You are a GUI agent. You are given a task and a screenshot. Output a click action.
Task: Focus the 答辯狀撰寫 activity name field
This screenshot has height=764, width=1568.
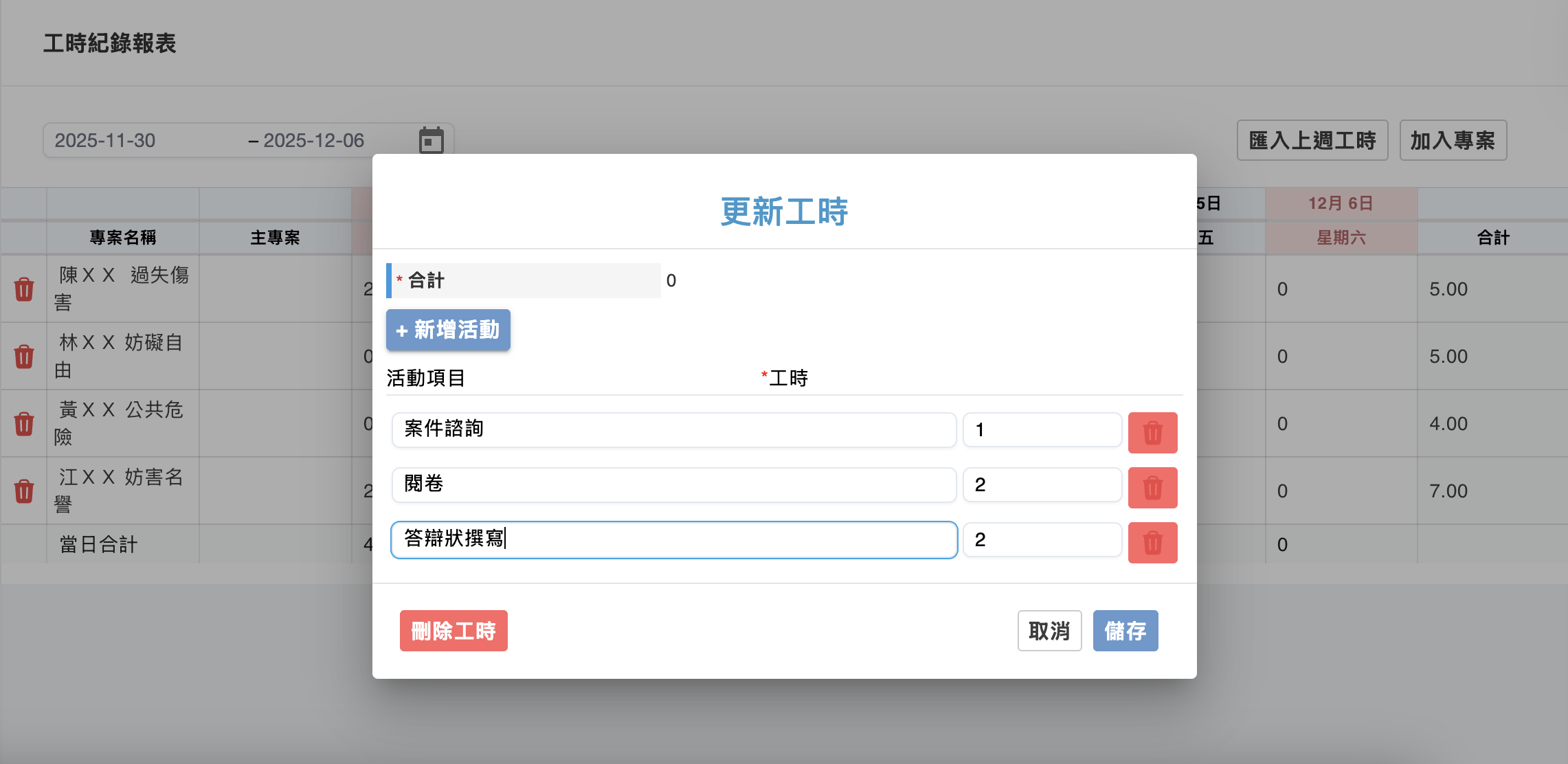(x=673, y=539)
